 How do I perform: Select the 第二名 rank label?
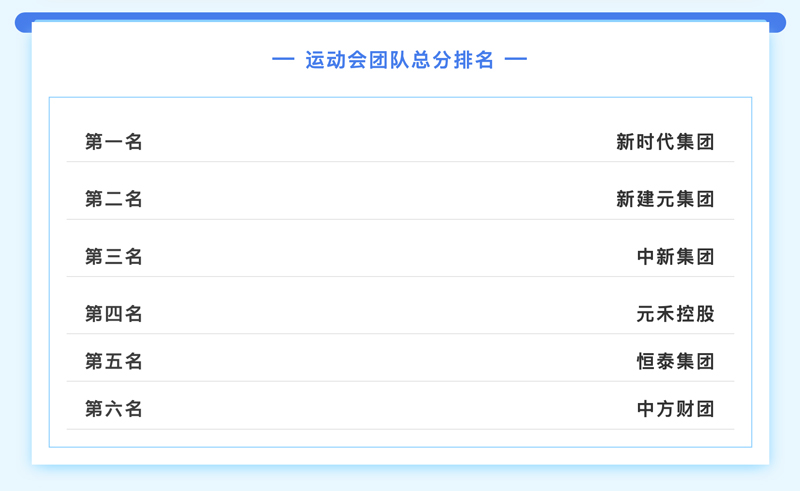coord(113,199)
